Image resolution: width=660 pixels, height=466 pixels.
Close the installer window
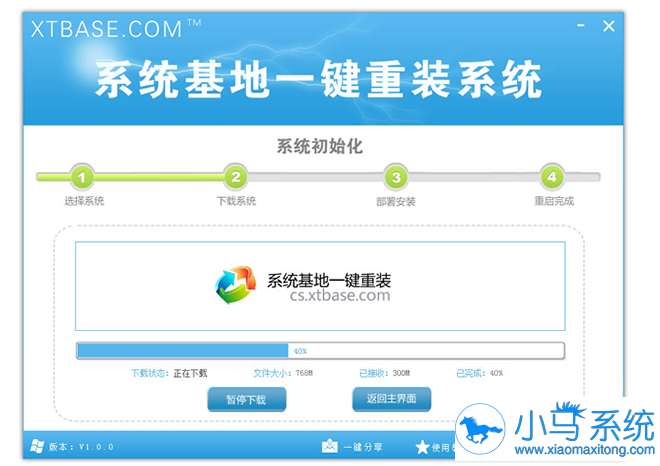tap(609, 26)
